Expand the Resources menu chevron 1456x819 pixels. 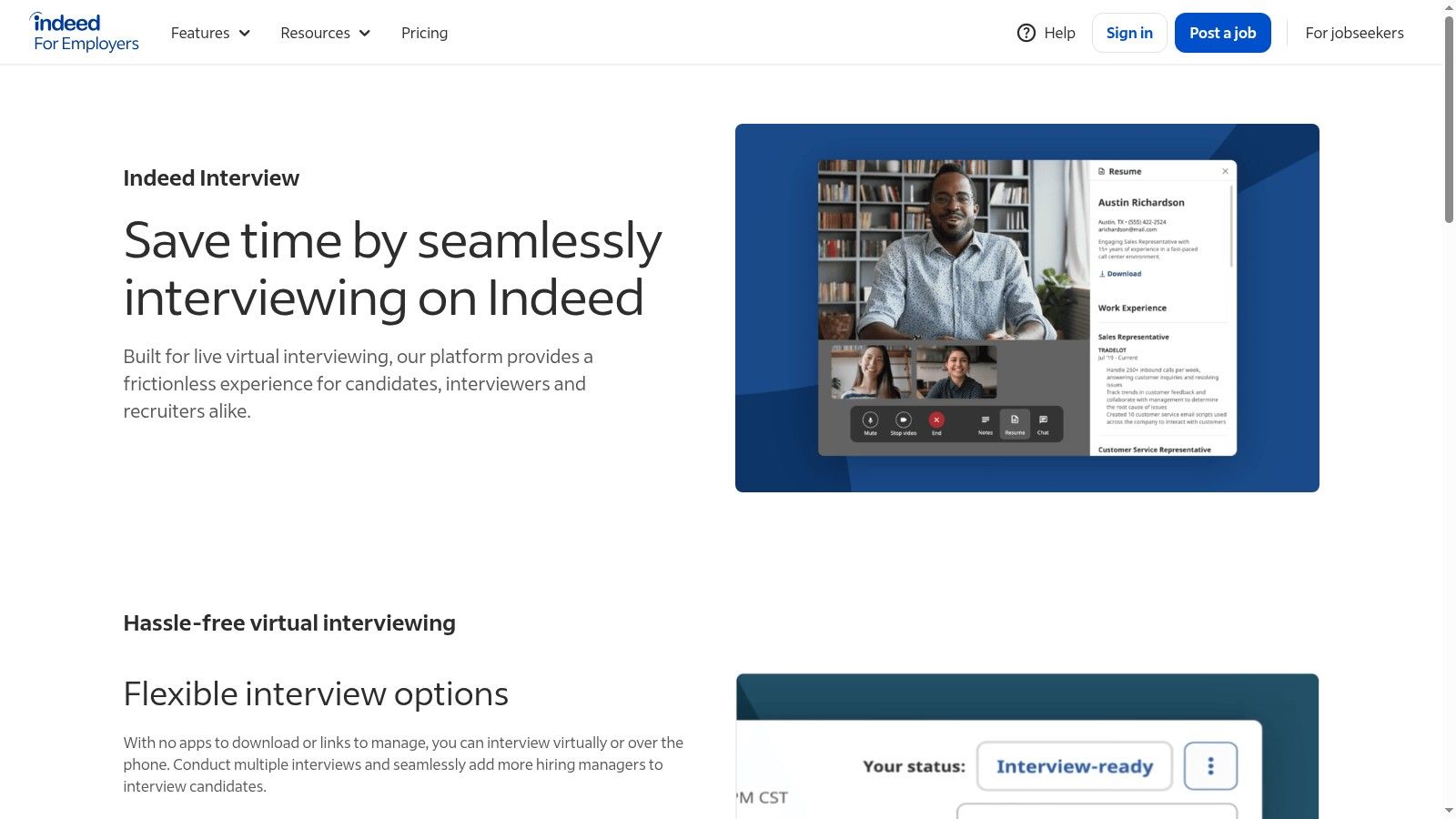point(365,33)
